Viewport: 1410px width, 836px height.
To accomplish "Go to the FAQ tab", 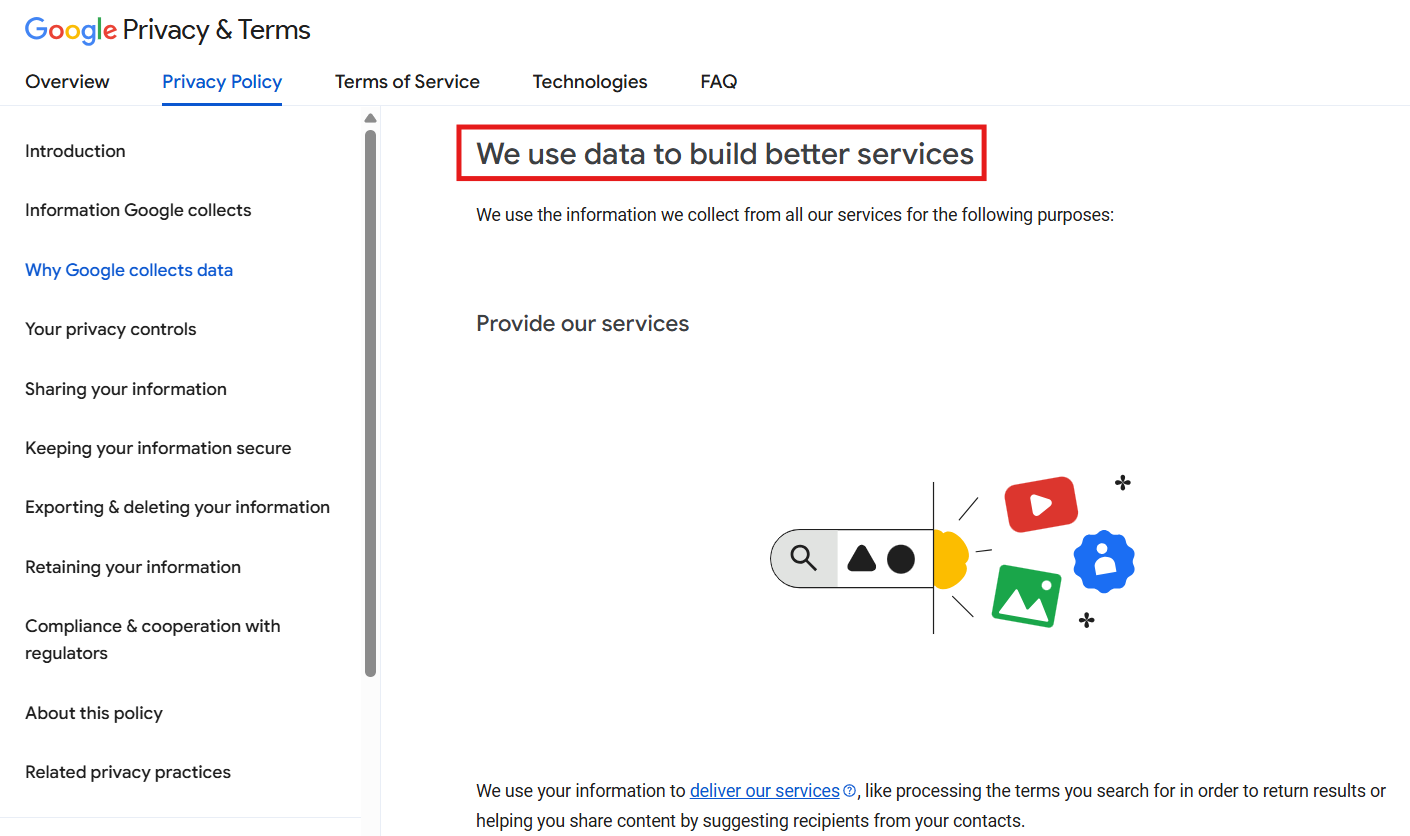I will [x=718, y=81].
